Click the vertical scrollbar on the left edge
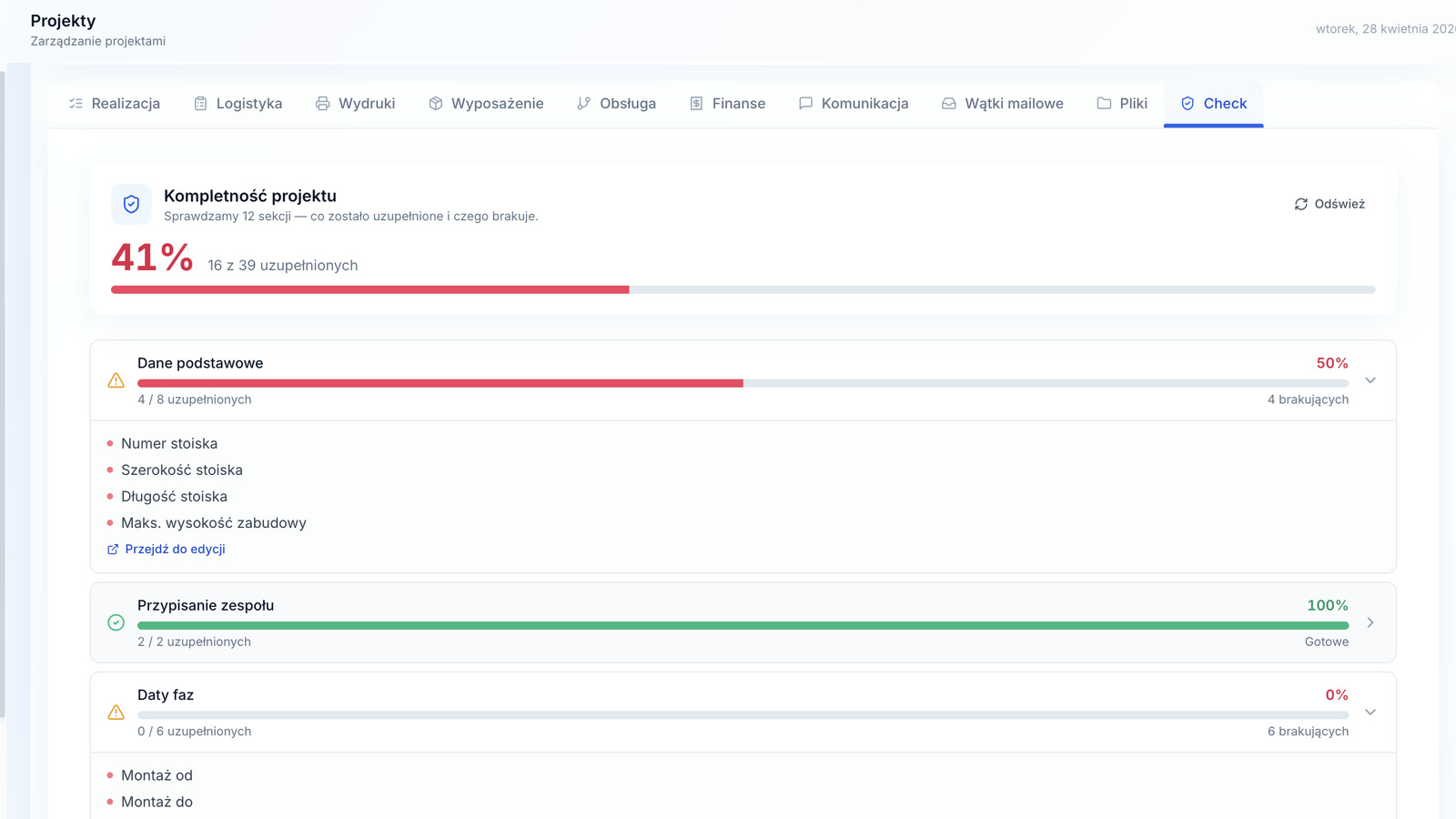Viewport: 1456px width, 819px height. point(3,394)
